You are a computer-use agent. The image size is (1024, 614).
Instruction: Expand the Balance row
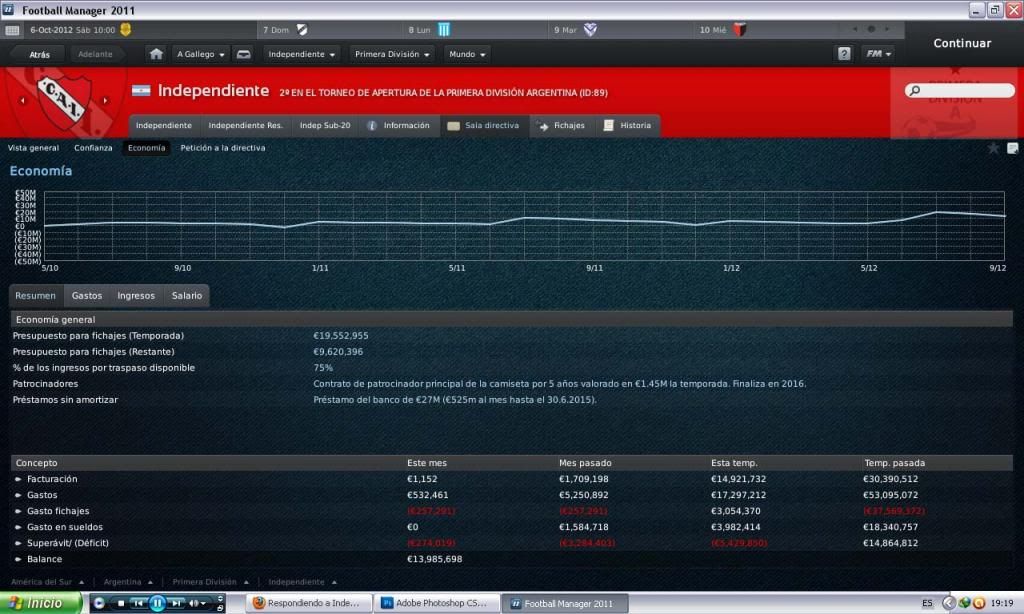18,559
